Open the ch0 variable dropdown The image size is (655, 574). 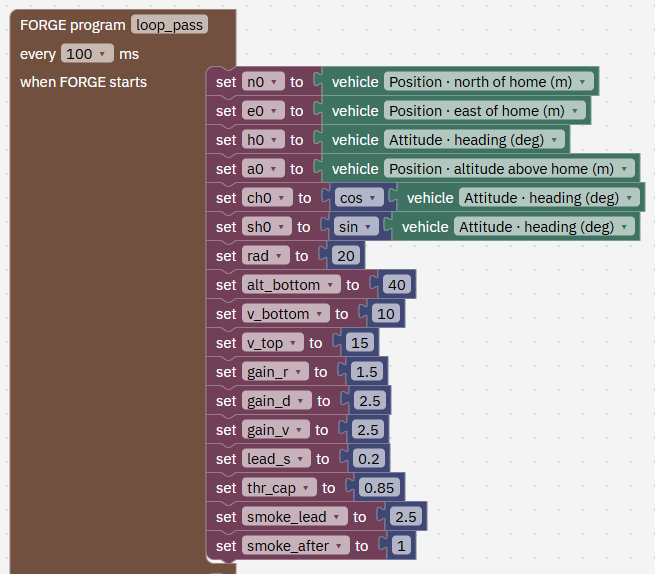tap(267, 198)
